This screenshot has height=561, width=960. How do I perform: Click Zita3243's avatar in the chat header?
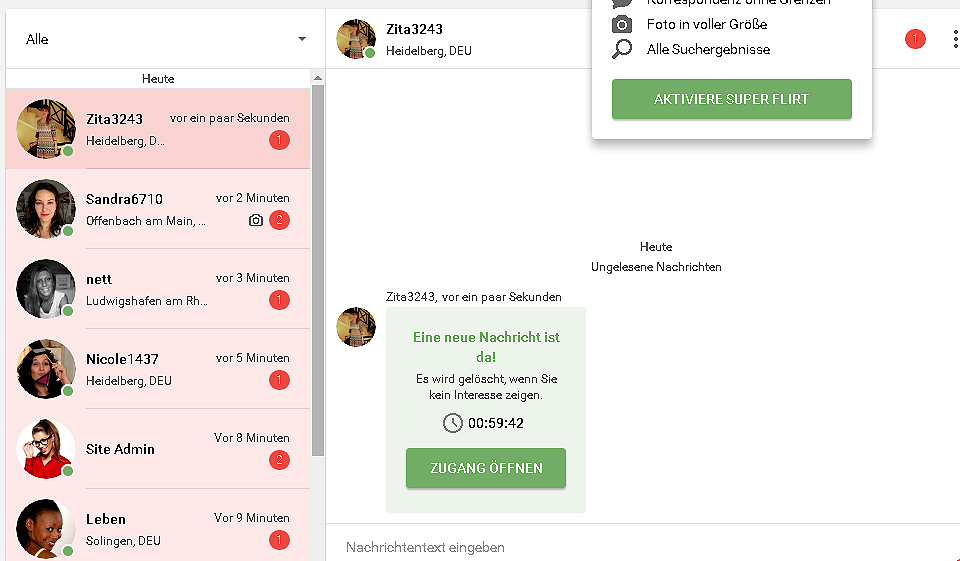tap(356, 39)
